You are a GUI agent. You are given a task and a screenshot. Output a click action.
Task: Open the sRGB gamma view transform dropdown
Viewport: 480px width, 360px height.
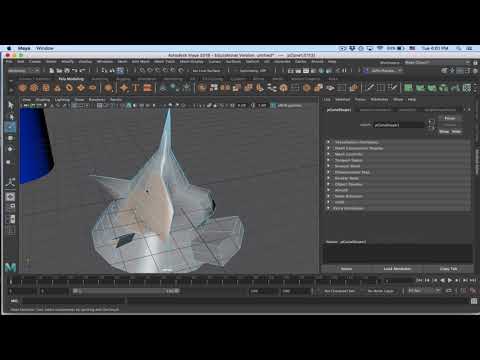pos(290,106)
